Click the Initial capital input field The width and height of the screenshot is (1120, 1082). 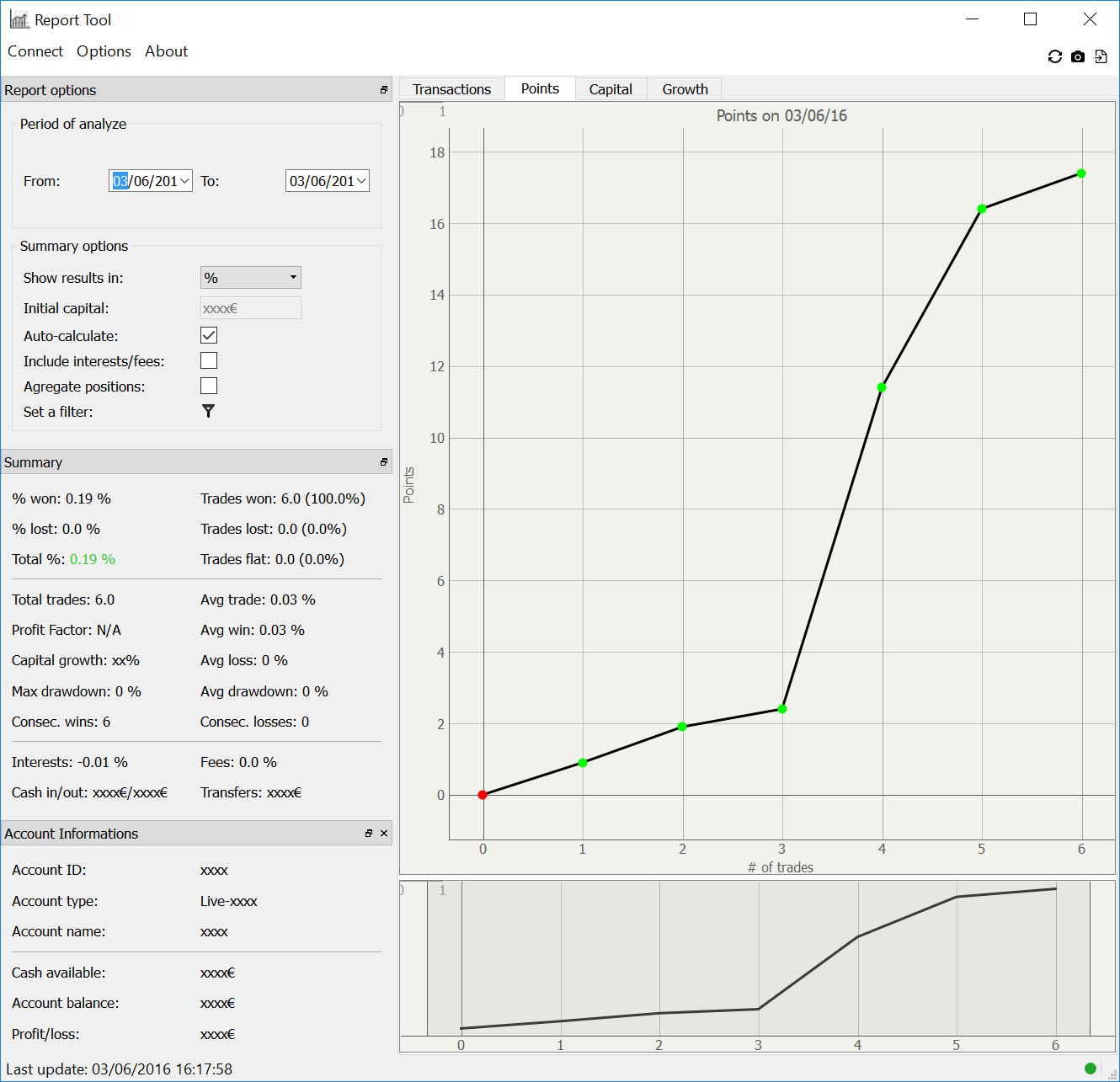pos(251,308)
